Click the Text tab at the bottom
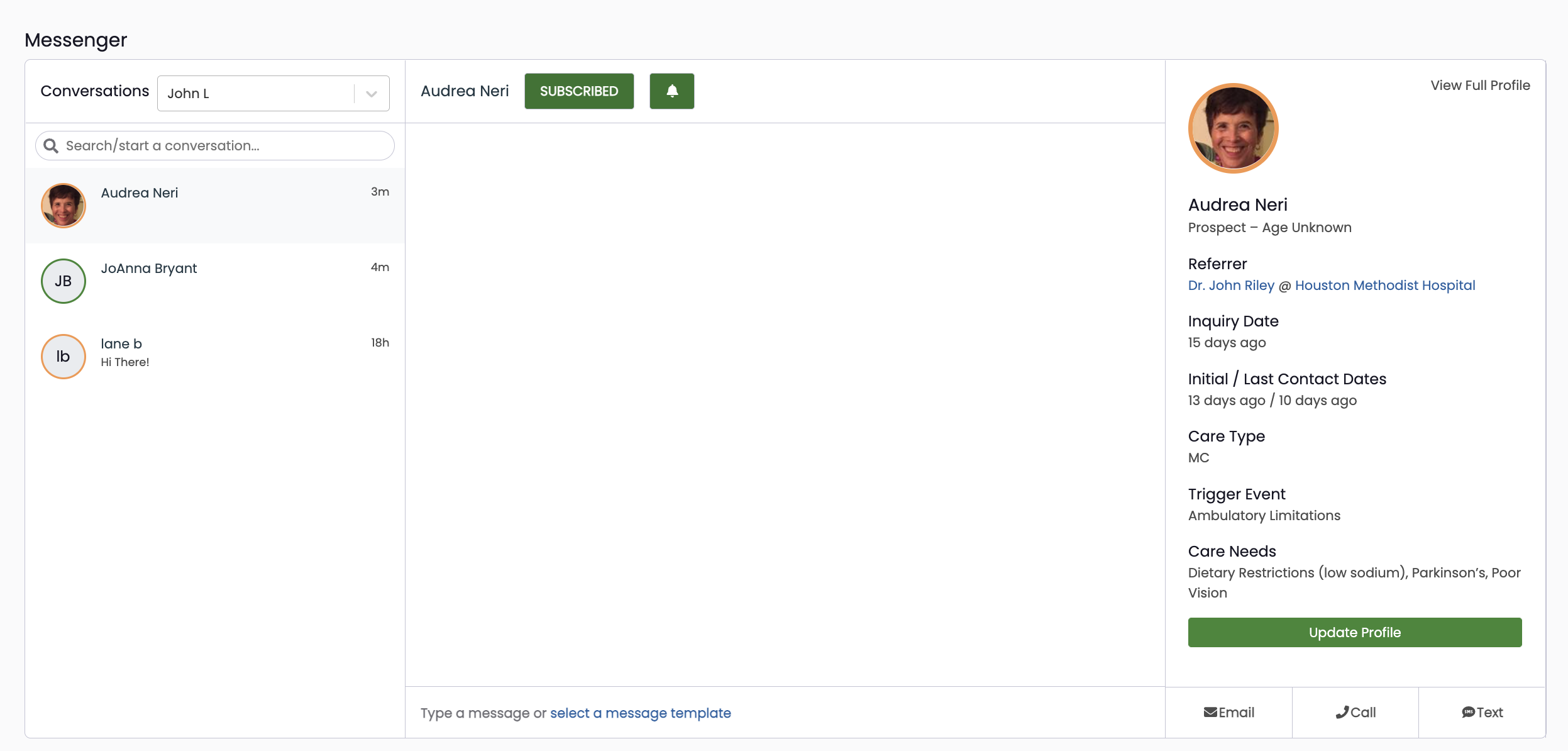The image size is (1568, 751). click(x=1482, y=713)
